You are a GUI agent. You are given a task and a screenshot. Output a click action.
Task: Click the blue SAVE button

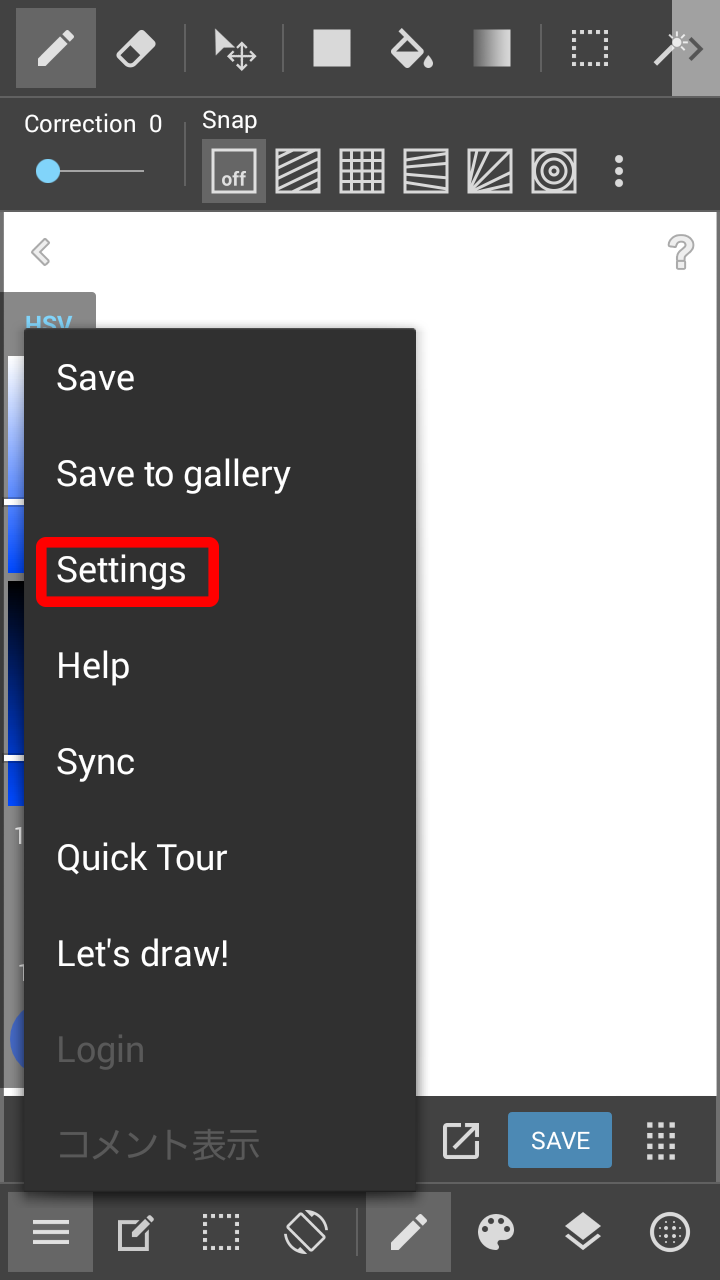pyautogui.click(x=560, y=1140)
